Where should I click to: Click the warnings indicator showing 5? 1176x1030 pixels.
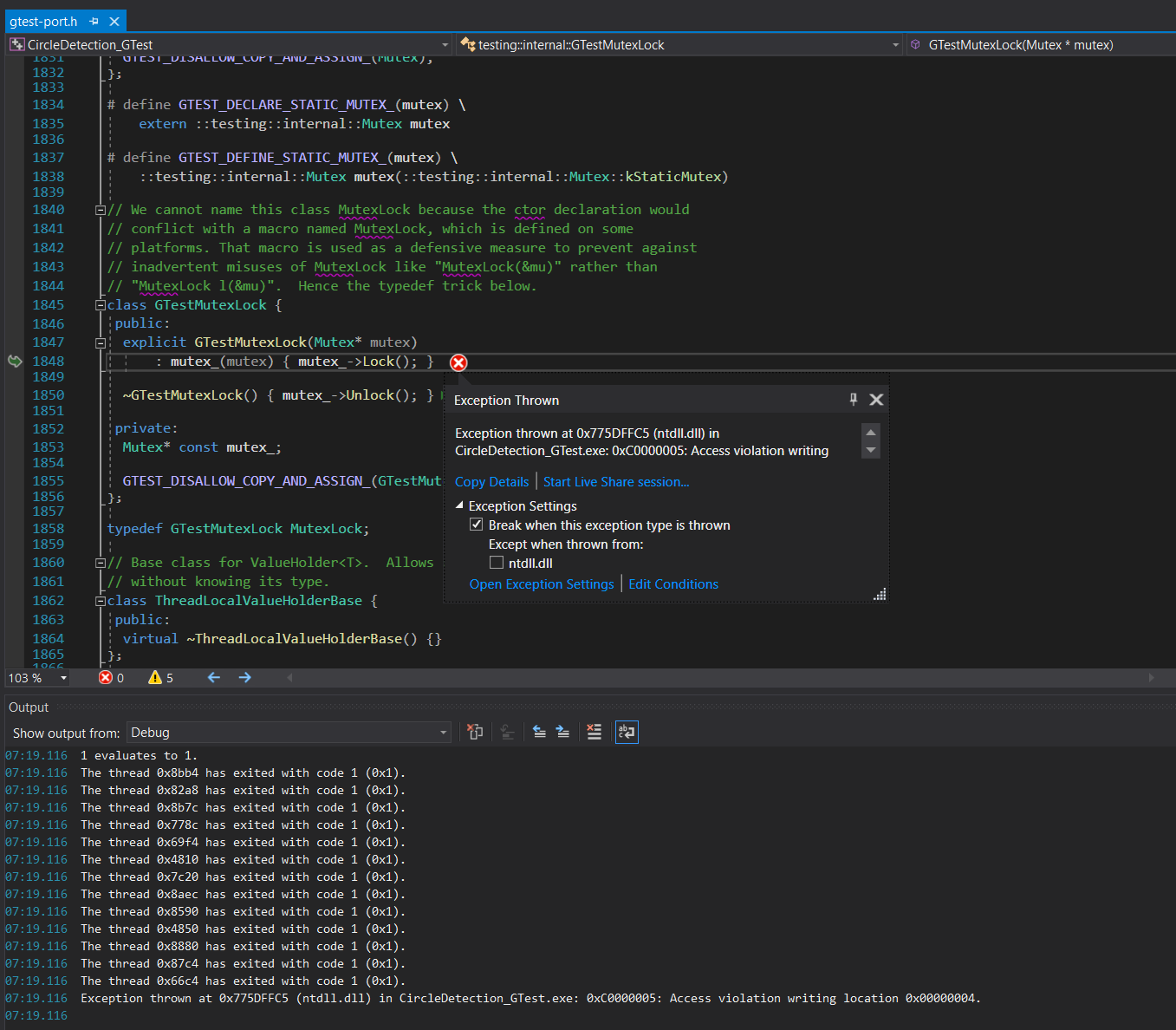click(x=160, y=677)
